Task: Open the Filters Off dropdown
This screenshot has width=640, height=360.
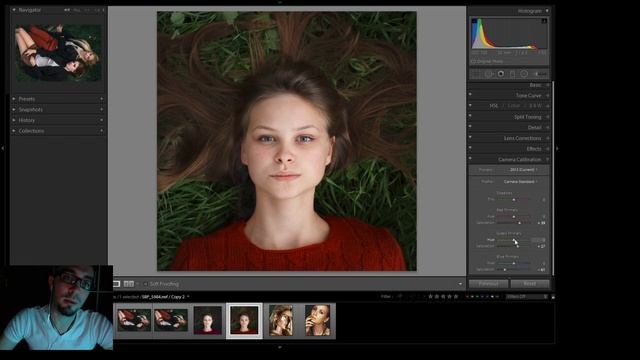Action: click(527, 297)
